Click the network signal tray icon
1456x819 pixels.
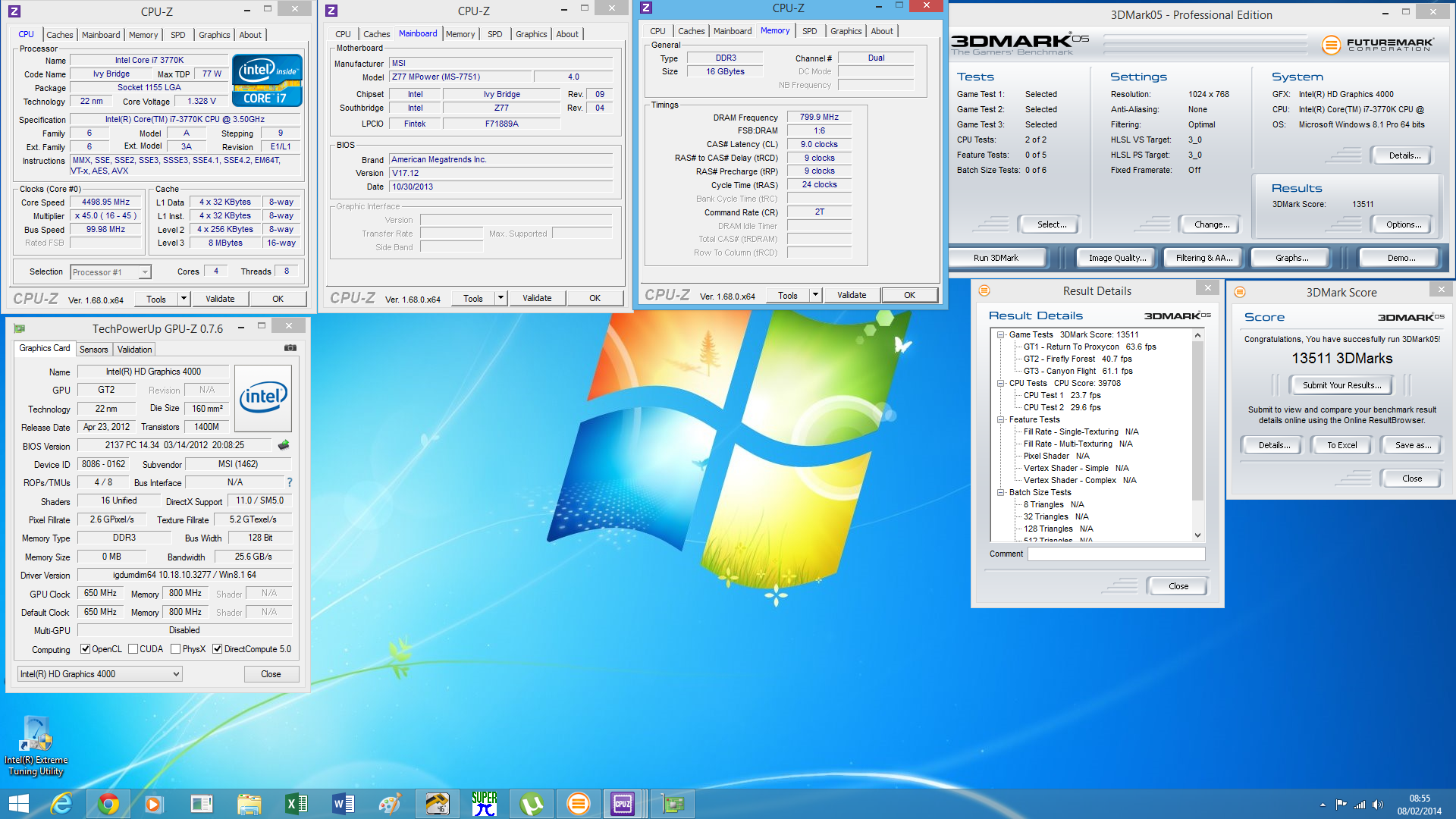click(x=1360, y=805)
